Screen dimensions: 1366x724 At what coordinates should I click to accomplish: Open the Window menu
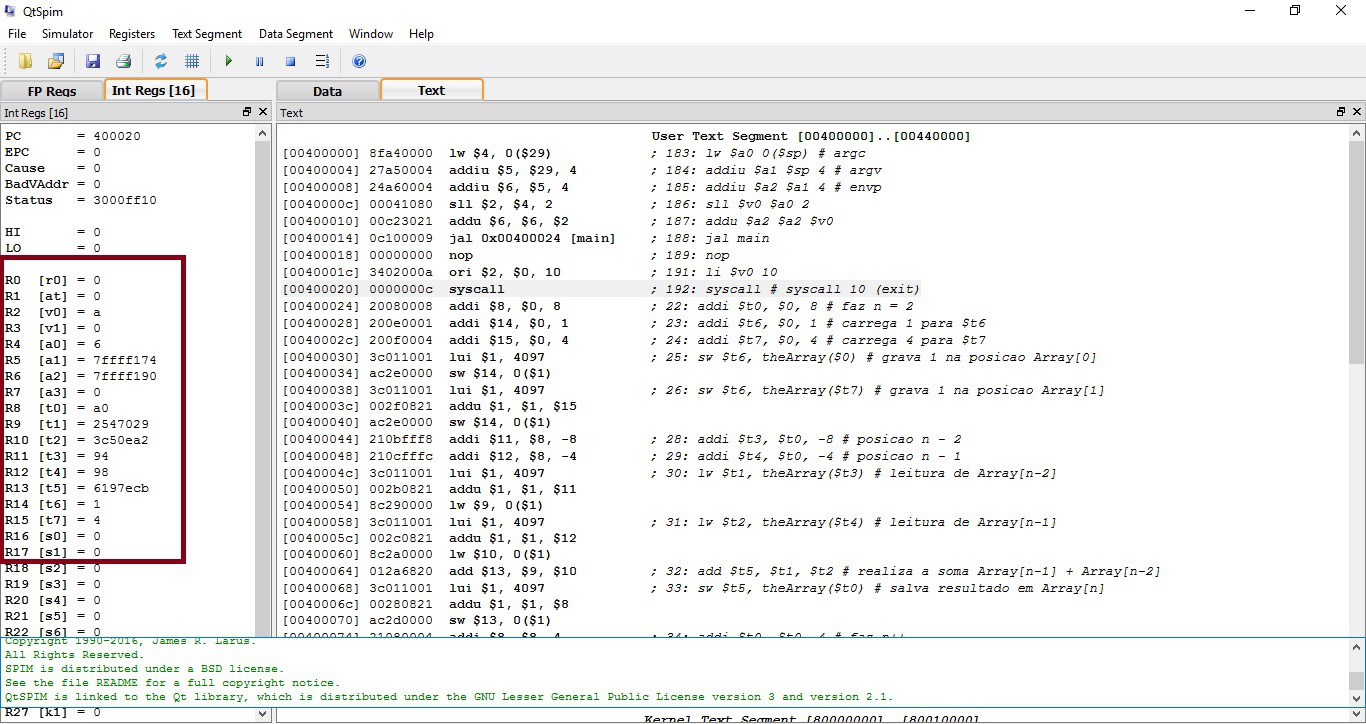pos(371,34)
